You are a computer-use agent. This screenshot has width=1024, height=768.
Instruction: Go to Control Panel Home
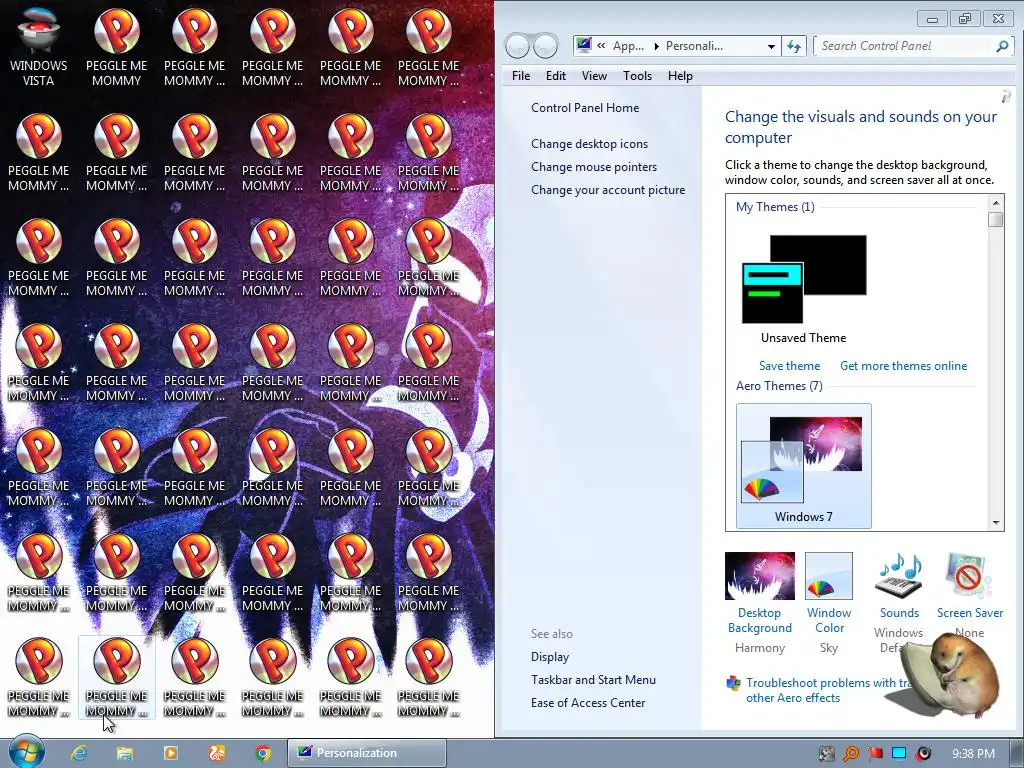point(584,108)
